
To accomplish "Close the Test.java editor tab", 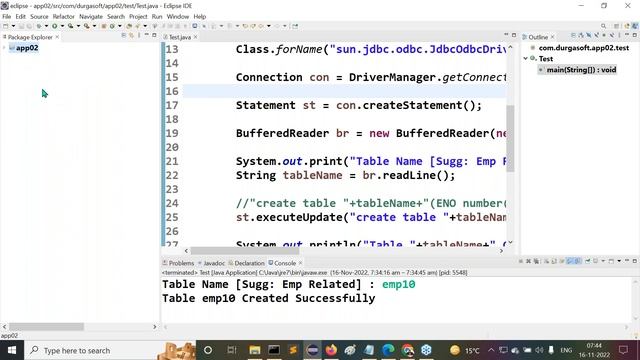I will pos(196,37).
